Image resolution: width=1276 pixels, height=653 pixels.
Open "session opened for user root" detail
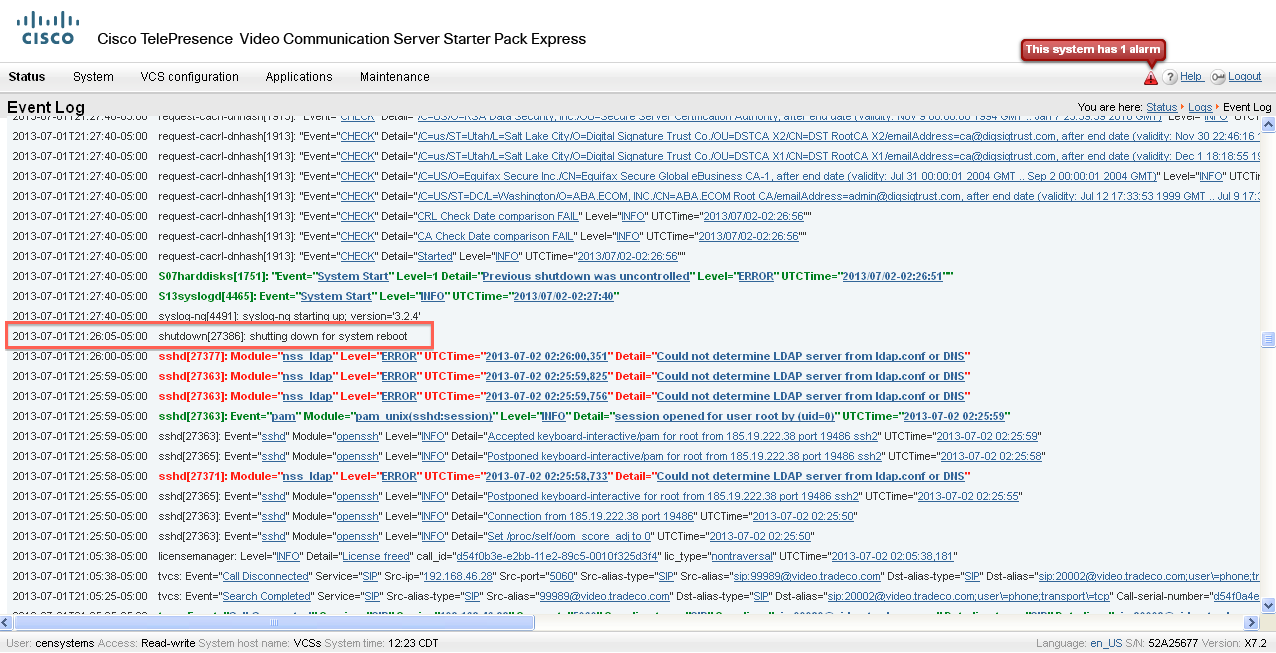(723, 416)
